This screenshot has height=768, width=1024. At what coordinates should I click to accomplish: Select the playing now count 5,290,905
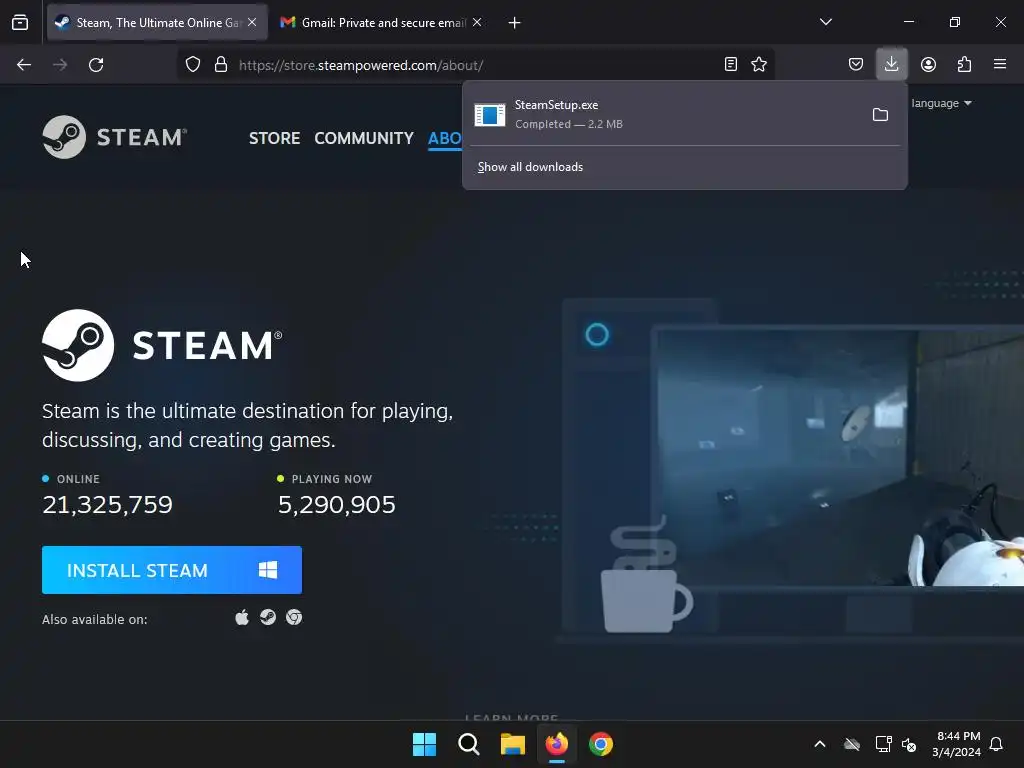pyautogui.click(x=336, y=505)
